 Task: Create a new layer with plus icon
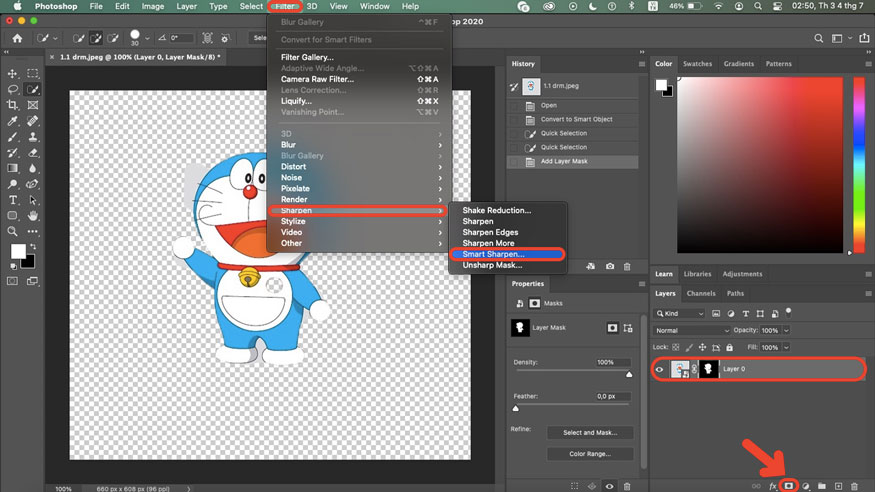[x=838, y=485]
